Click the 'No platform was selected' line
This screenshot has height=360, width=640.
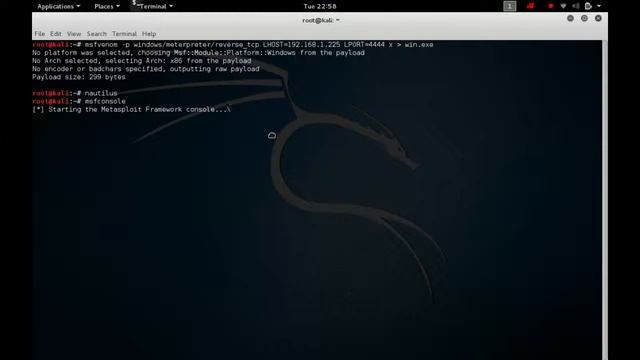(198, 53)
